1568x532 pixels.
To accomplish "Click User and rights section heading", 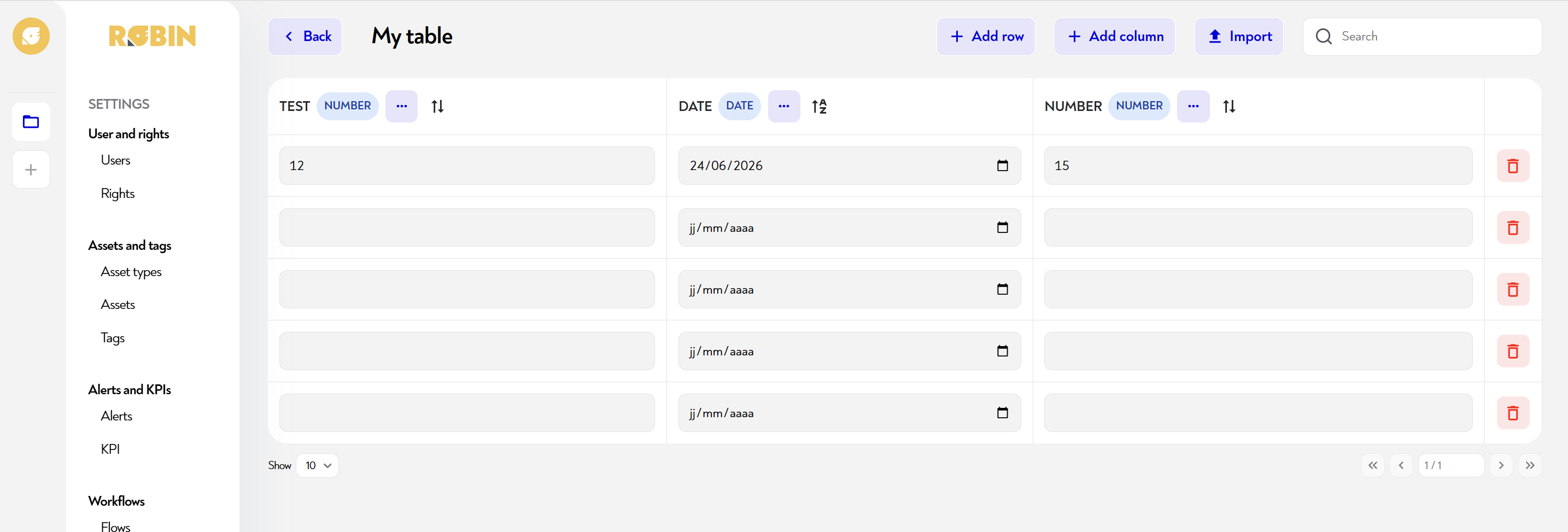I will [x=128, y=134].
